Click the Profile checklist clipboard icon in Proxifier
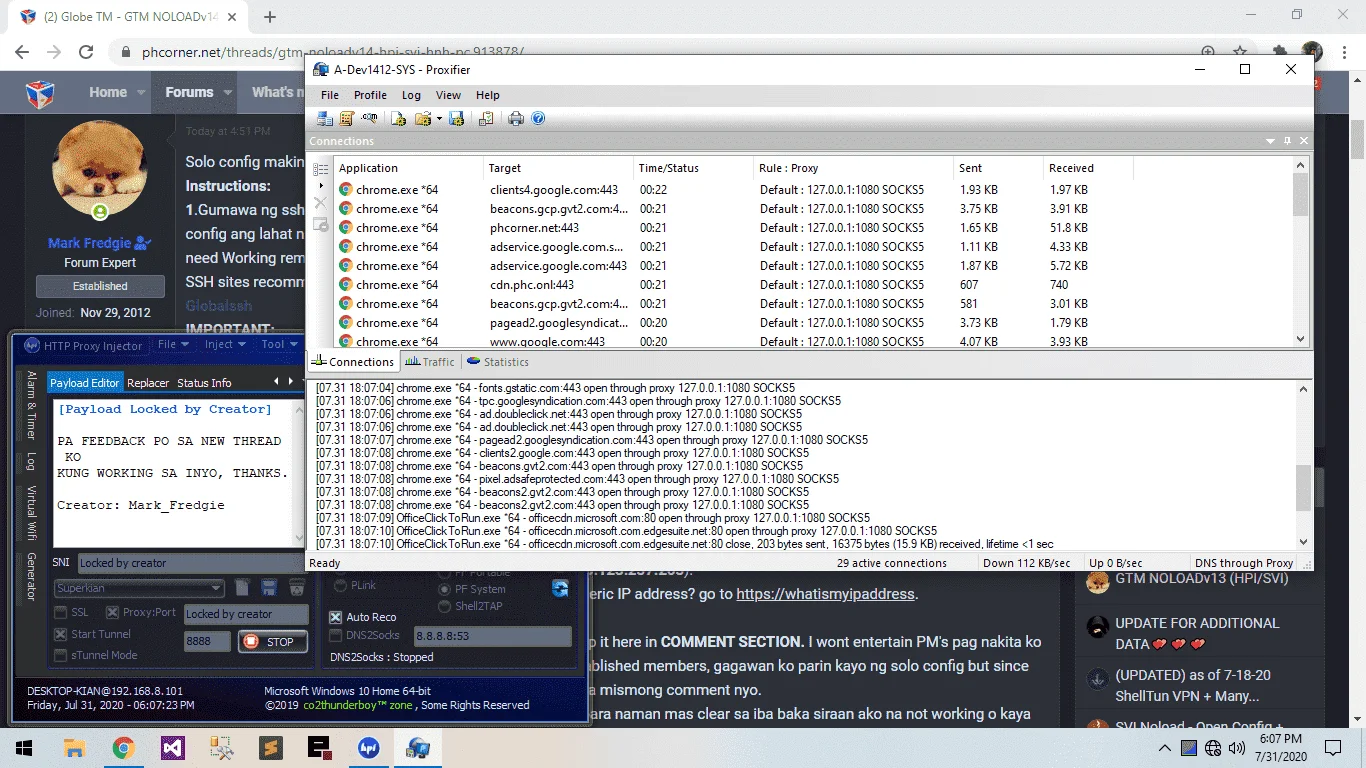Screen dimensions: 1366x768 pyautogui.click(x=486, y=118)
